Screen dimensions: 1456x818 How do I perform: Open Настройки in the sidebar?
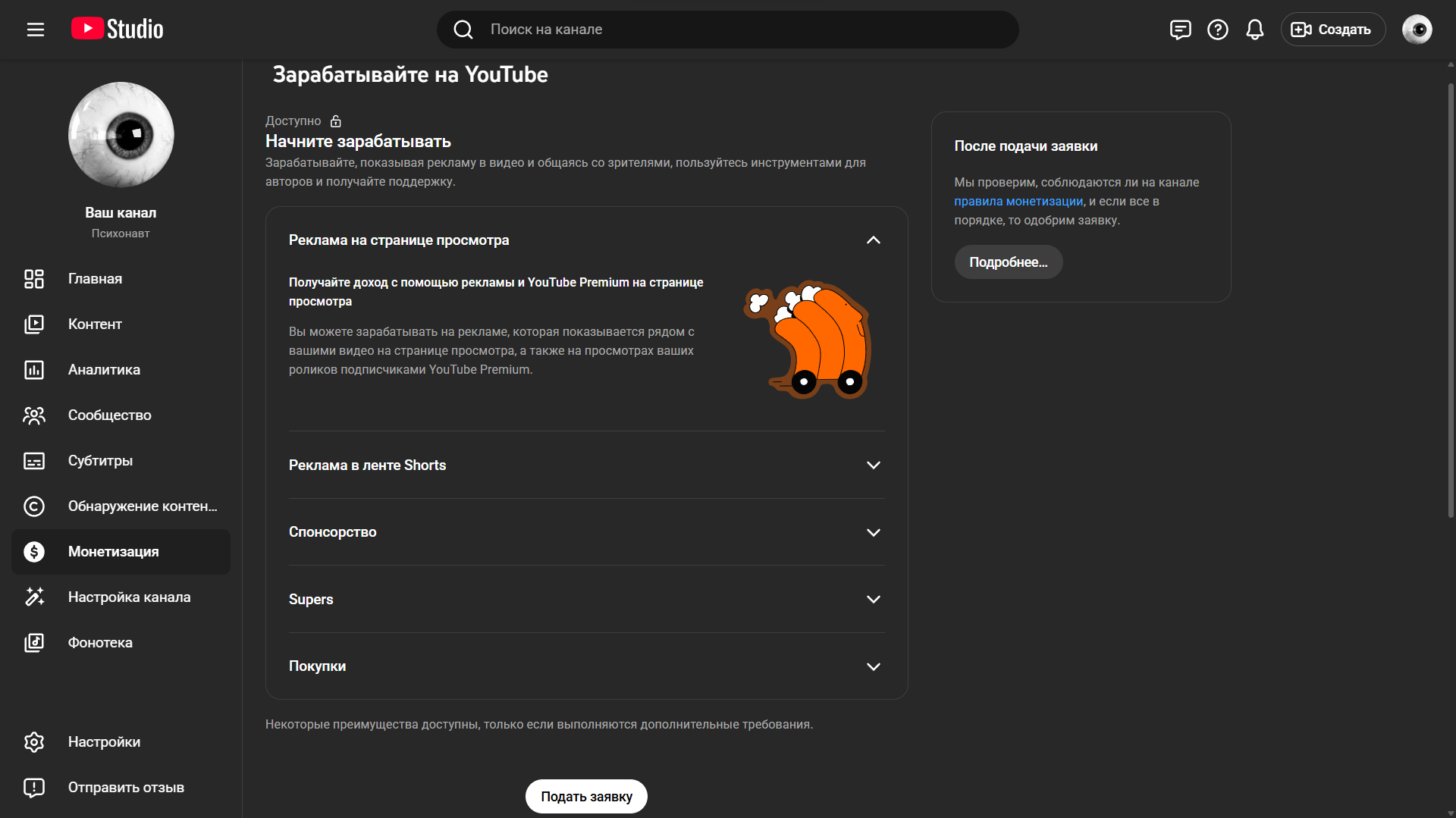(121, 742)
